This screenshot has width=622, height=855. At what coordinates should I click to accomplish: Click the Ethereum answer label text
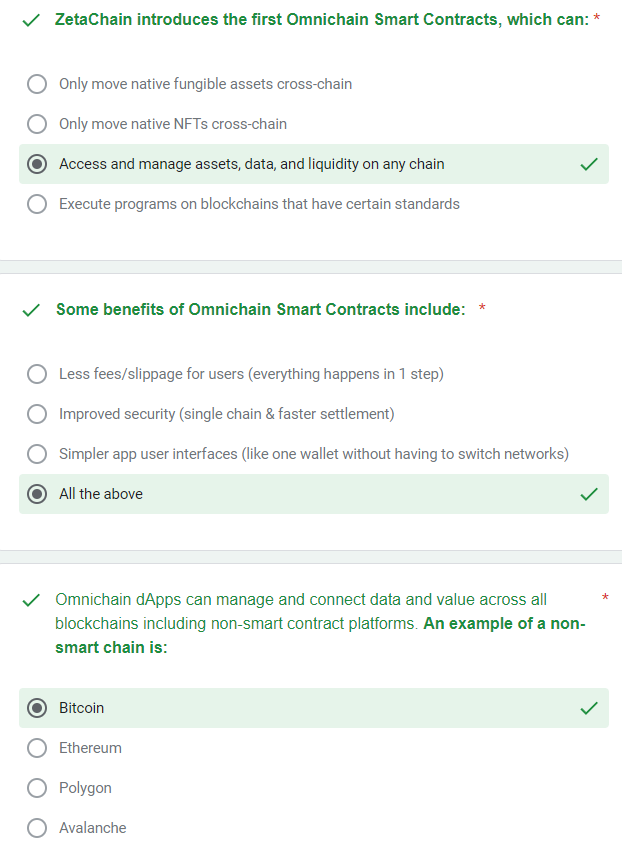coord(90,748)
